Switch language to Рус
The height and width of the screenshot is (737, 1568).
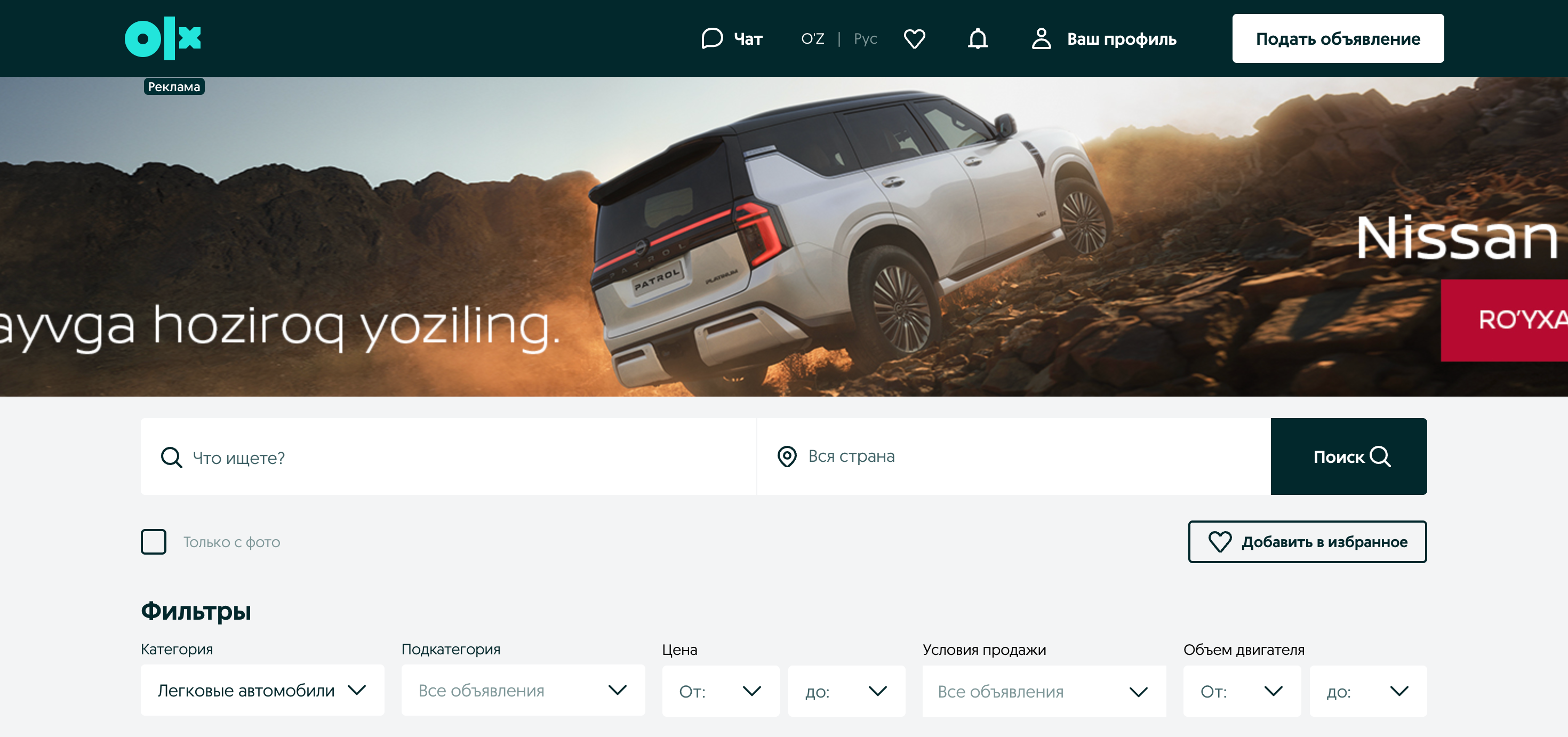coord(865,39)
